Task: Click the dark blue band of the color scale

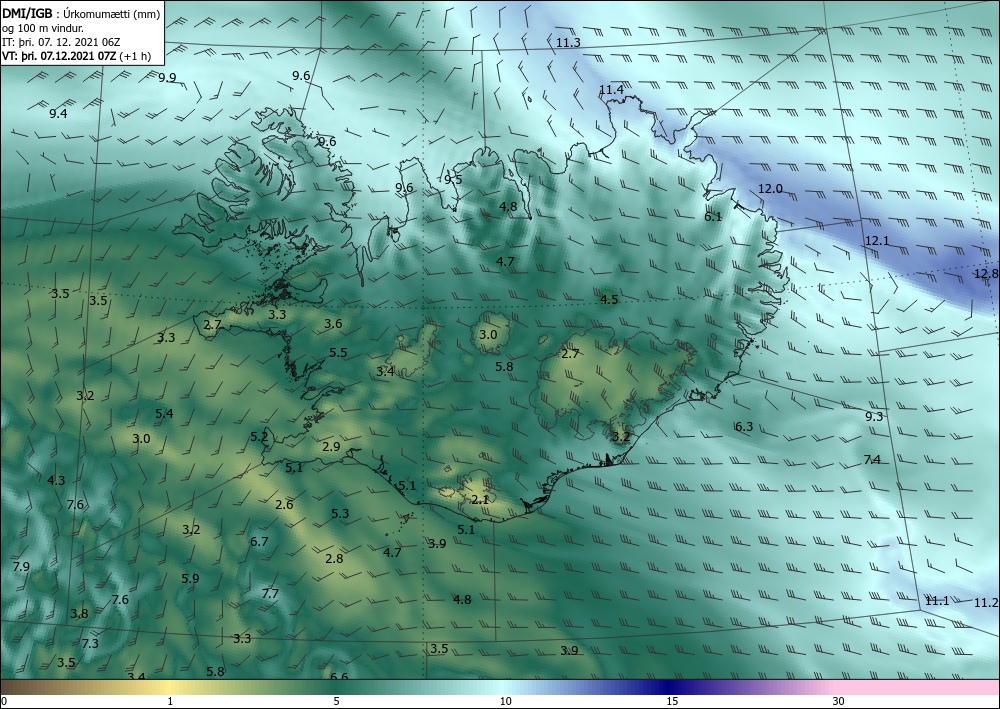Action: pyautogui.click(x=666, y=687)
